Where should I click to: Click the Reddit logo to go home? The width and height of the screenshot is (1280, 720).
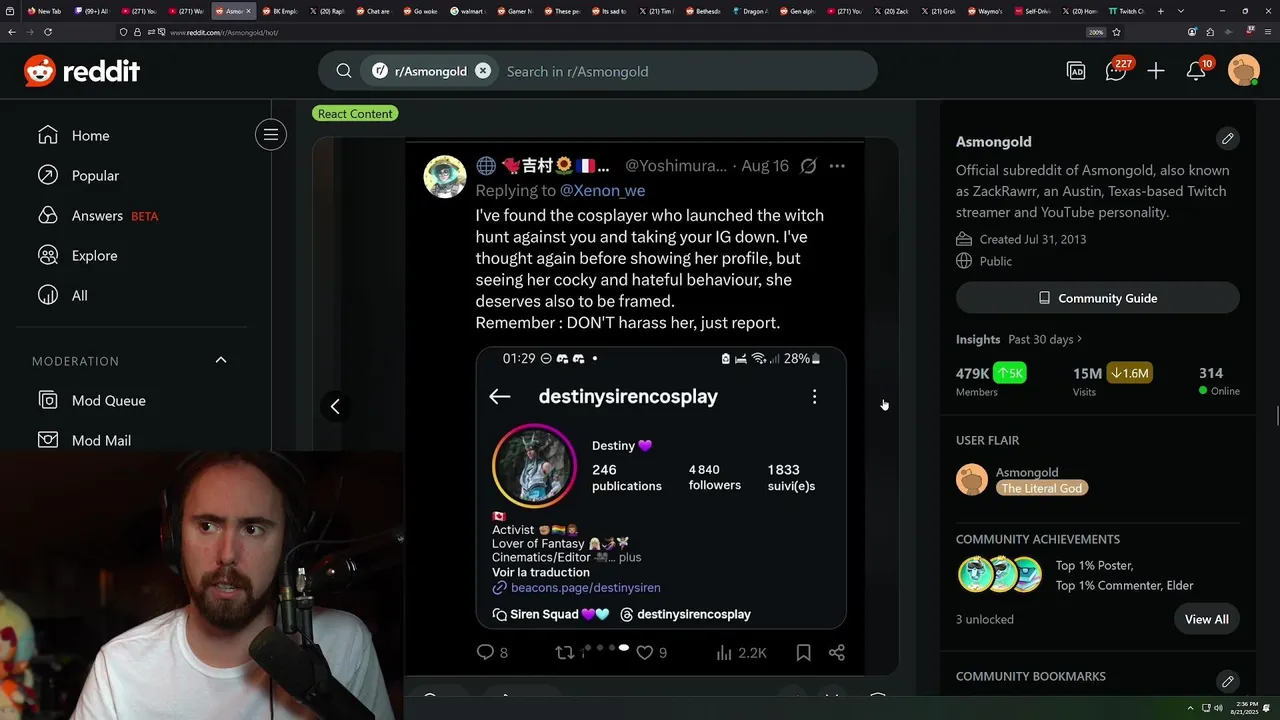(82, 71)
